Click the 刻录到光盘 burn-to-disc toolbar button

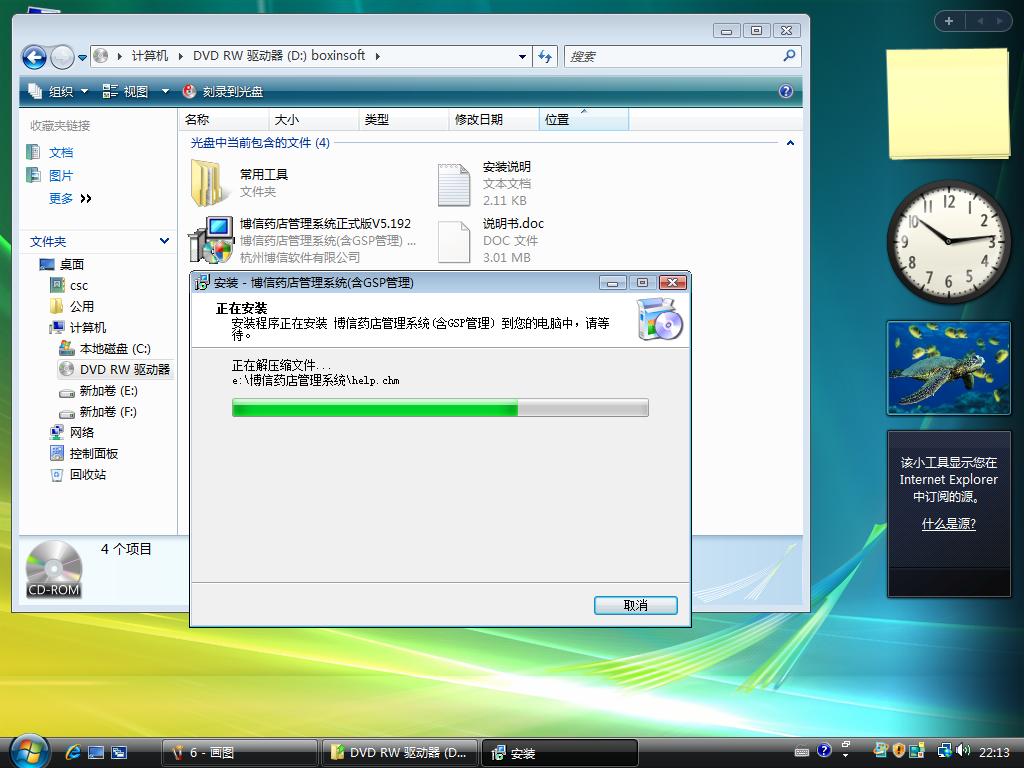(223, 91)
